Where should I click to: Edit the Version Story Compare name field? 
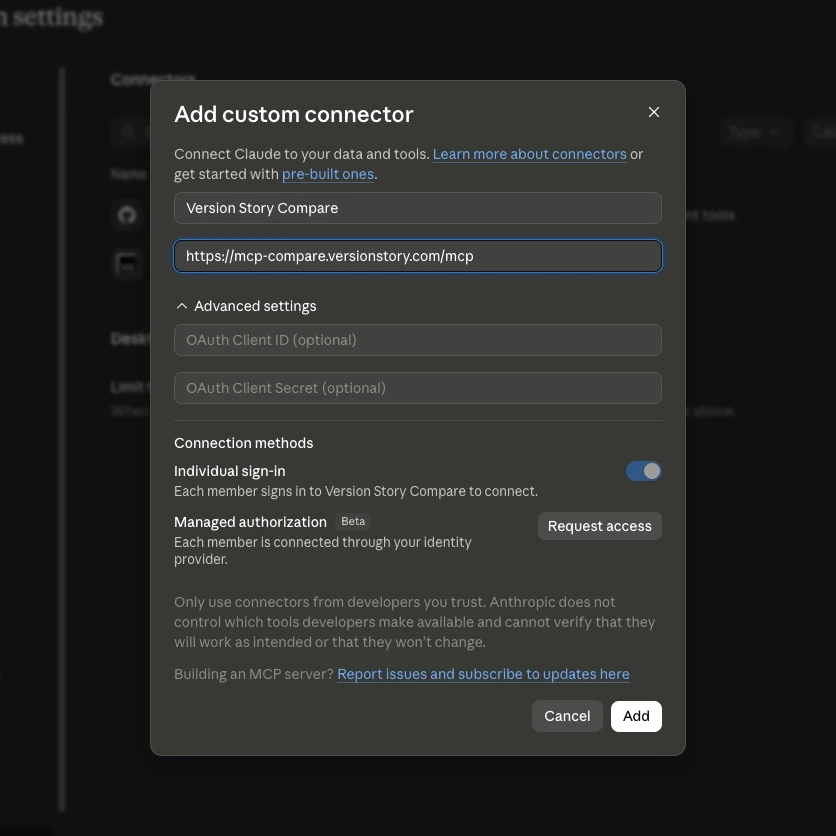417,208
